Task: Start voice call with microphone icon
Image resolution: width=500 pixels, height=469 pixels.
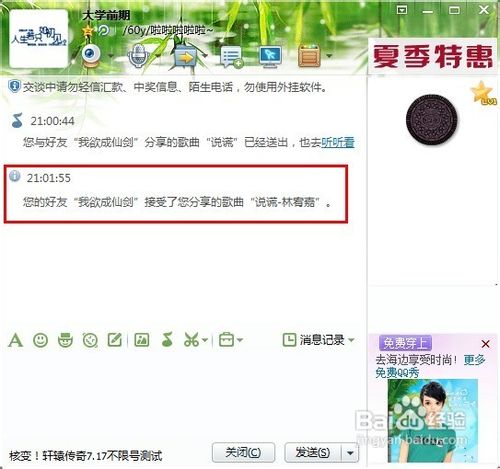Action: pos(138,55)
